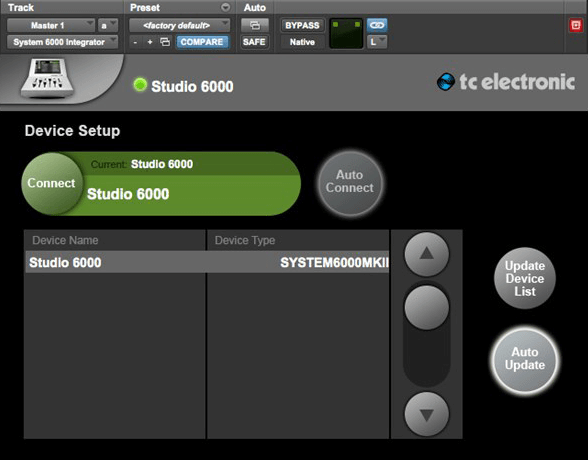Click the Studio 6000 title in header
Image resolution: width=588 pixels, height=460 pixels.
(192, 86)
